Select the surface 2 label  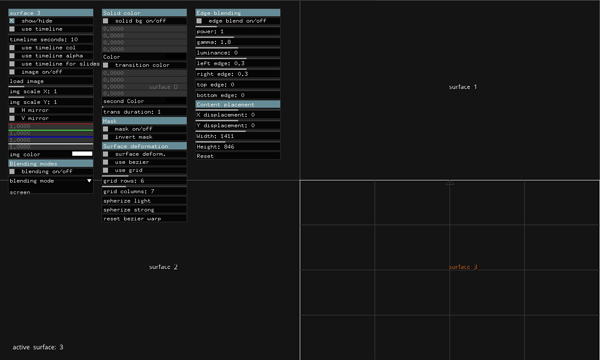coord(163,267)
